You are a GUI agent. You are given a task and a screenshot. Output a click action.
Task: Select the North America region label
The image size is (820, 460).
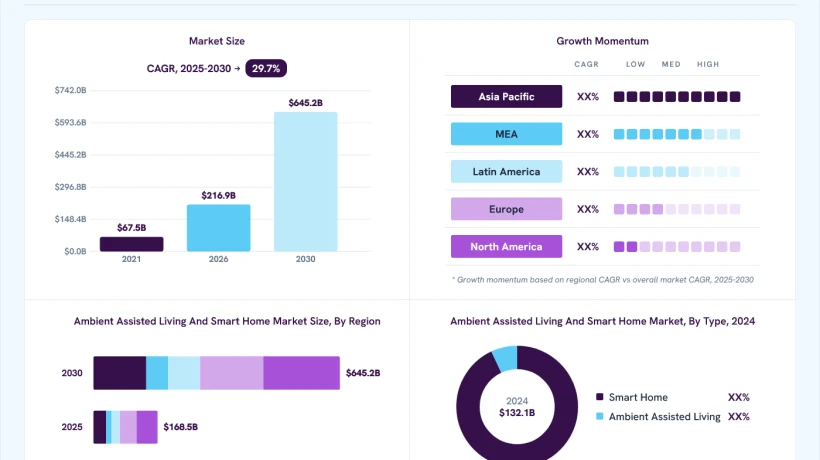(506, 247)
